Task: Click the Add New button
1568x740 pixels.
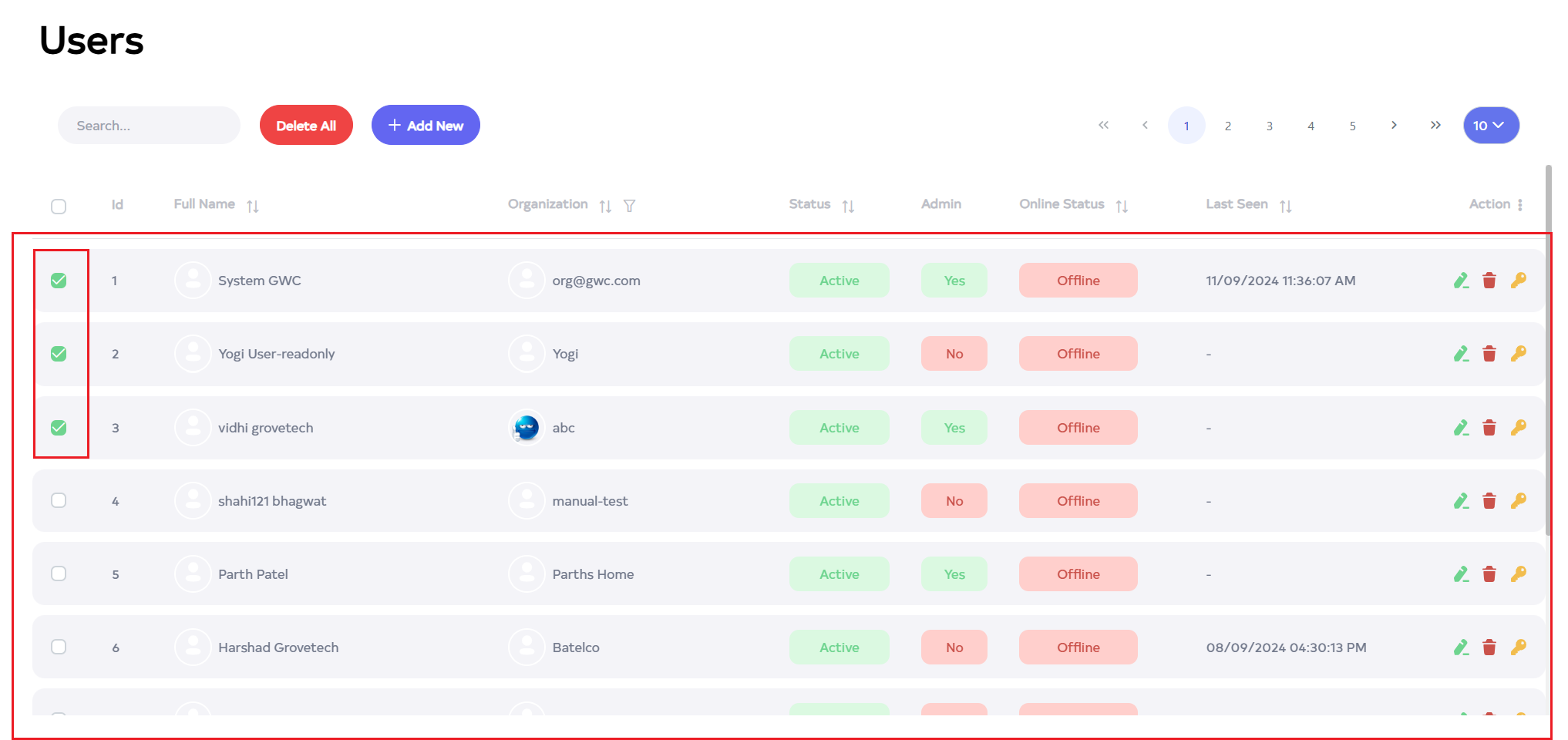Action: (x=426, y=126)
